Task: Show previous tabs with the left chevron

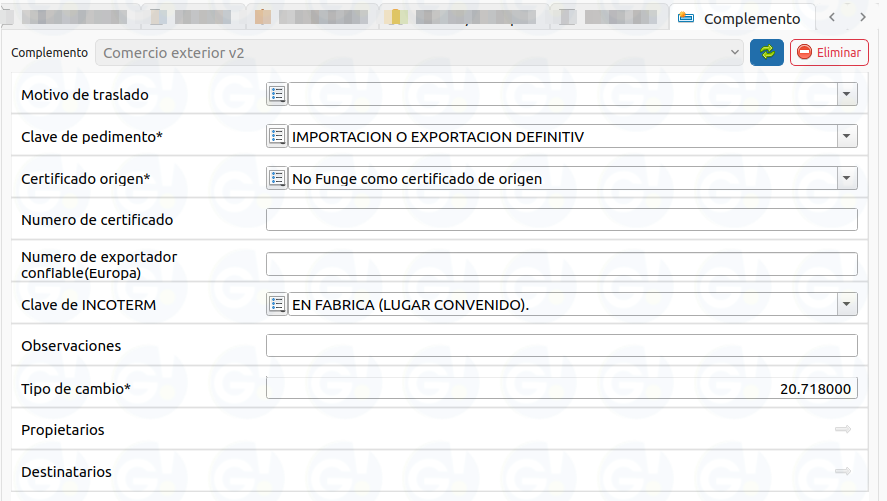Action: (x=832, y=17)
